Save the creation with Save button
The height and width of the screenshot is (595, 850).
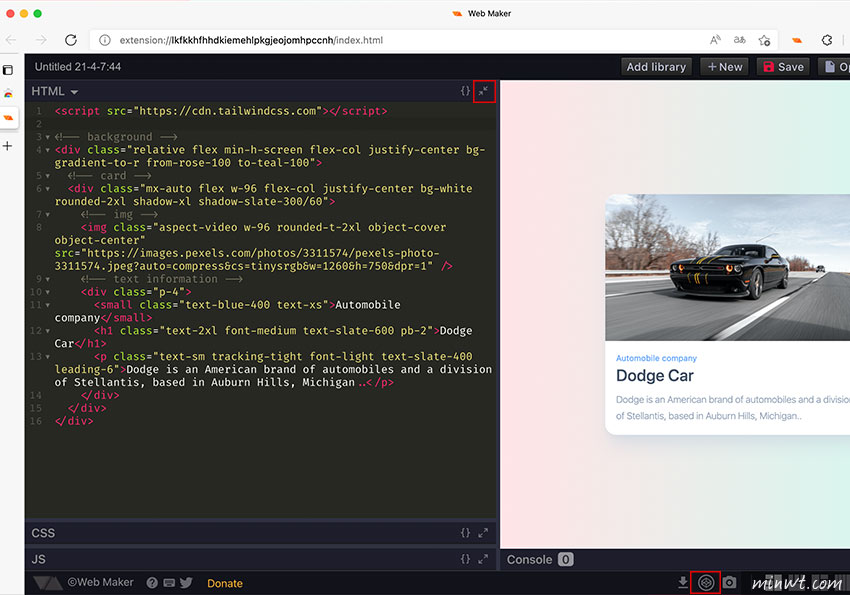[783, 67]
